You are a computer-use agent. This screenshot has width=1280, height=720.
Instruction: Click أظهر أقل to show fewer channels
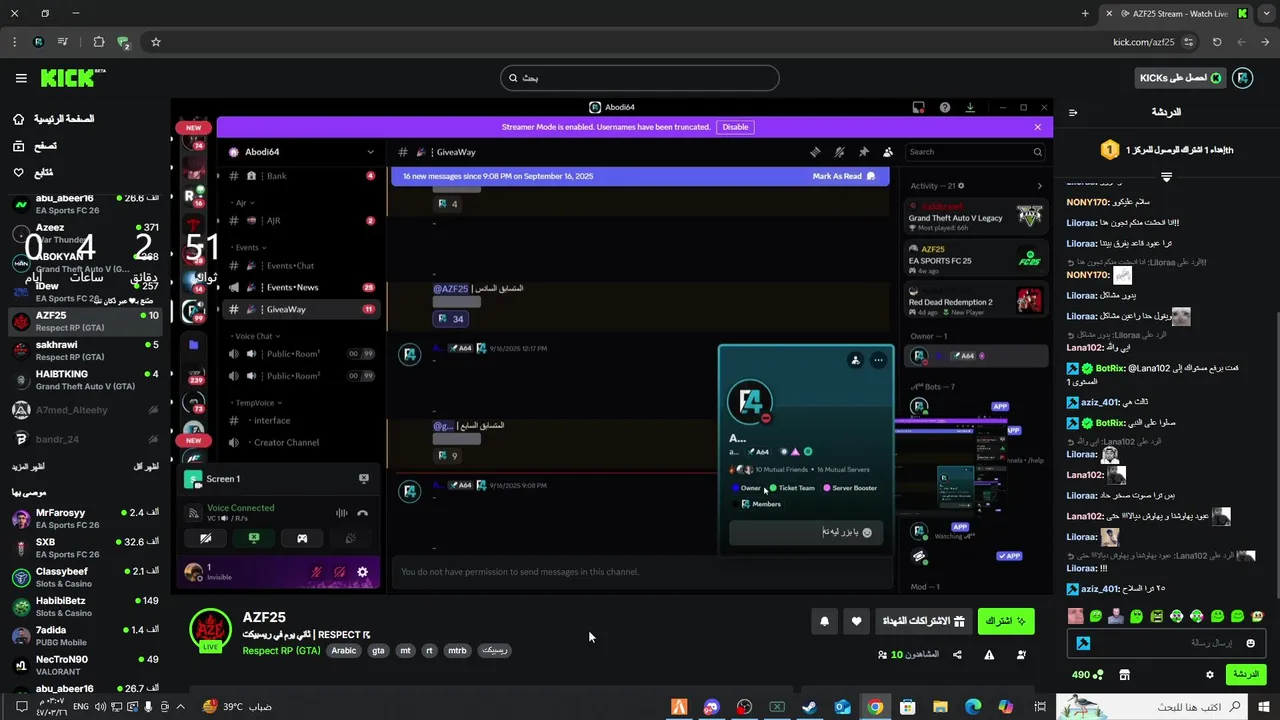point(147,467)
